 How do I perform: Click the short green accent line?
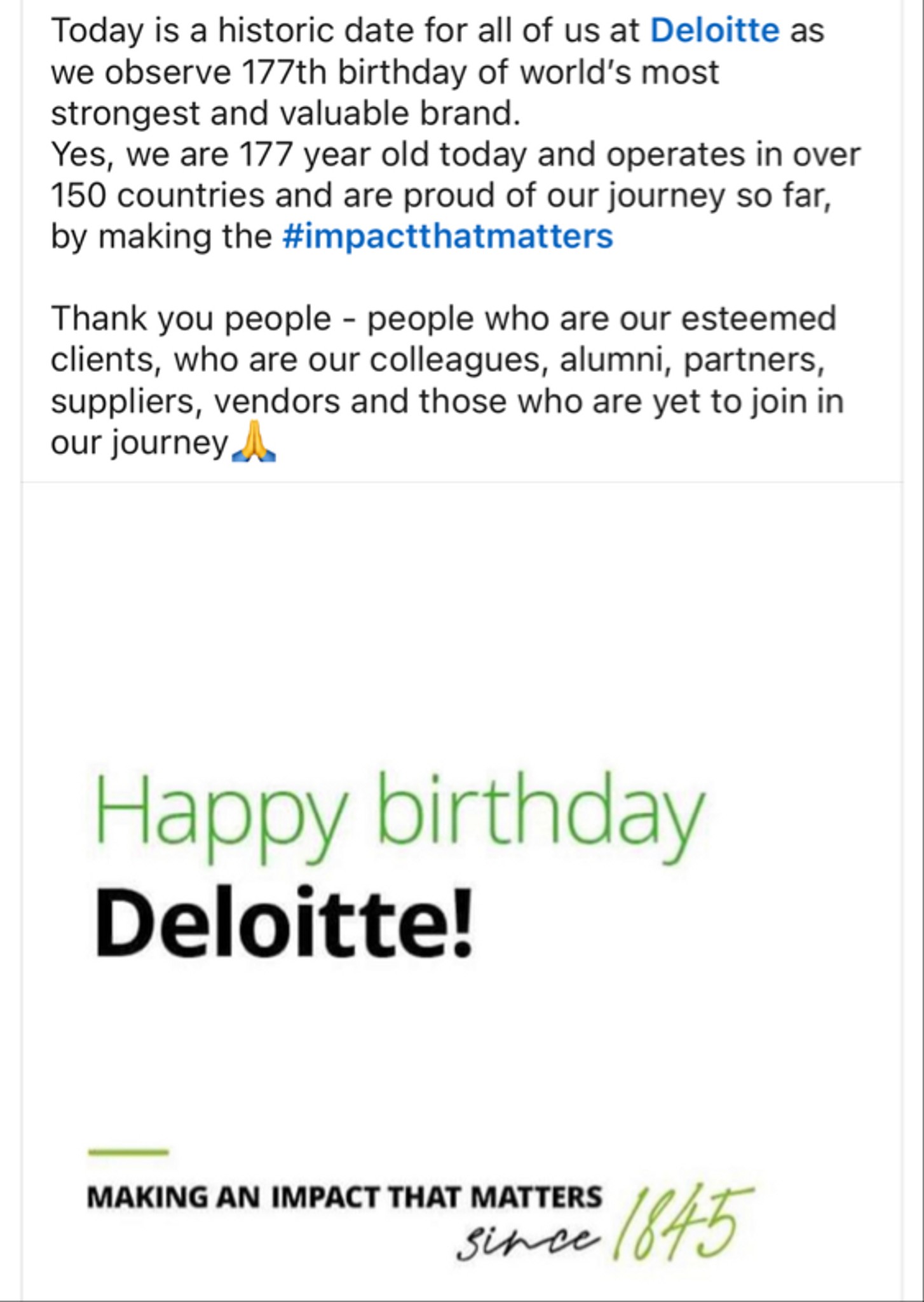128,1151
